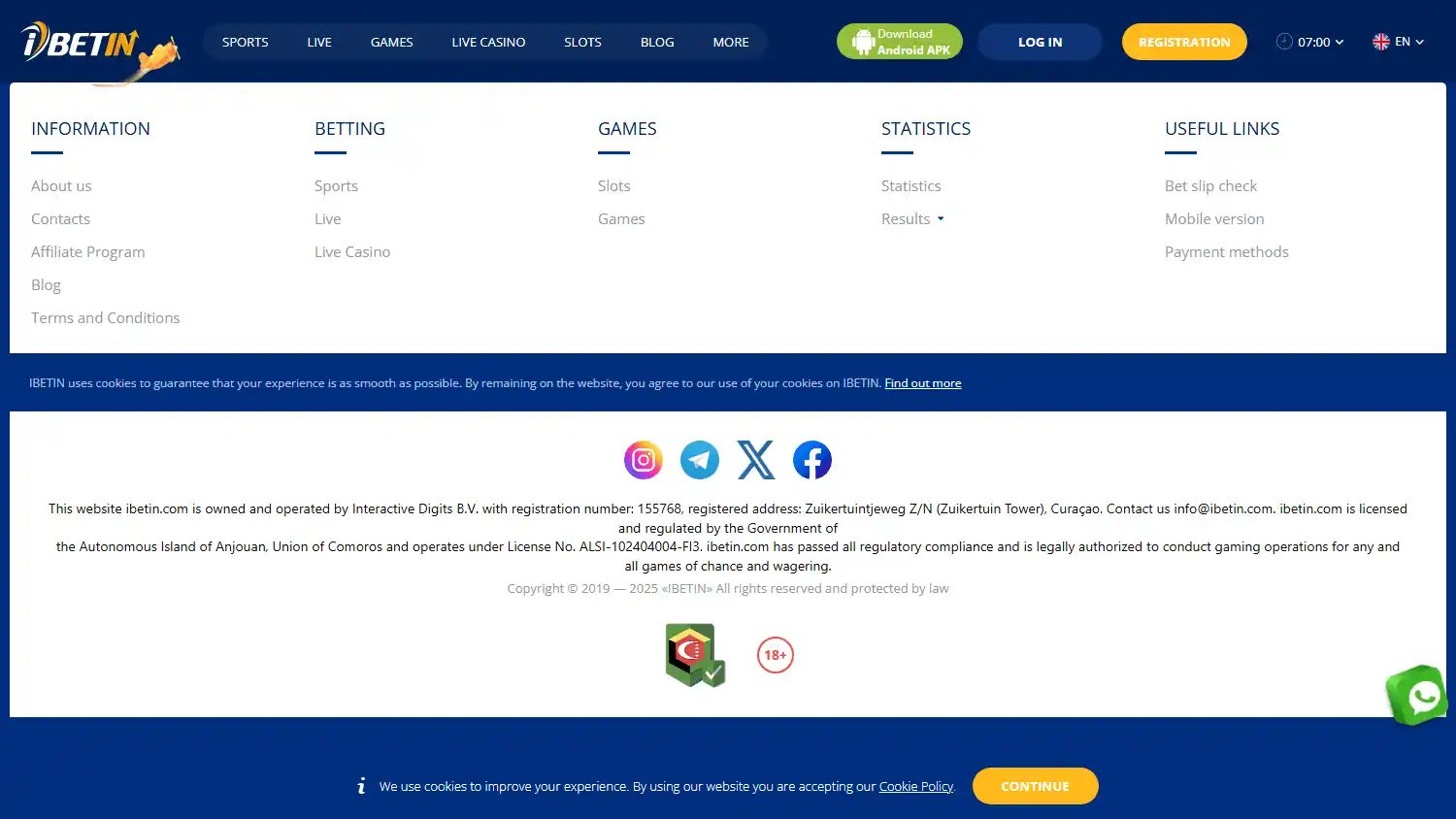1456x819 pixels.
Task: Open the Instagram social icon
Action: point(644,460)
